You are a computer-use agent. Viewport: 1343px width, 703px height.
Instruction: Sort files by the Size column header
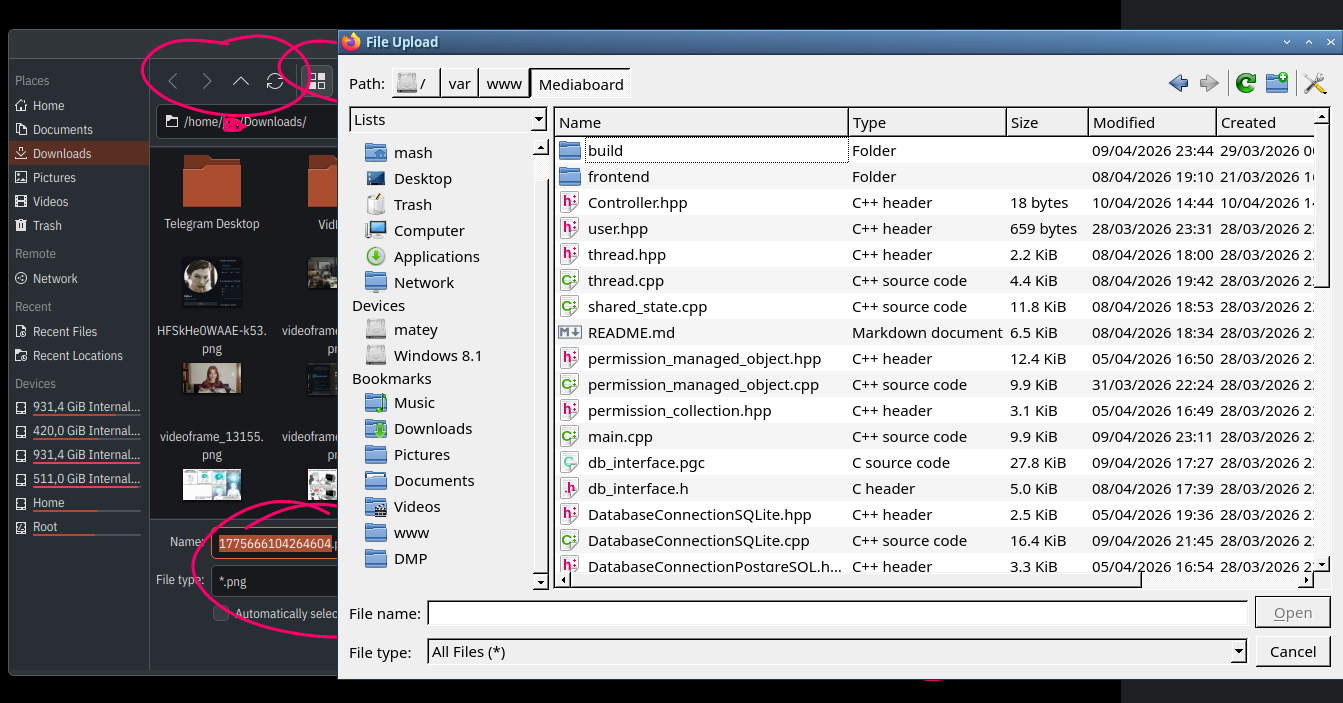(x=1047, y=122)
